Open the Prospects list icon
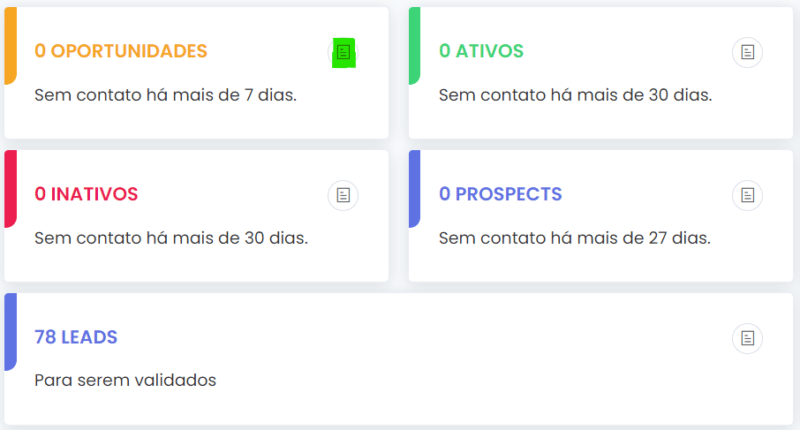This screenshot has height=430, width=800. (x=747, y=195)
